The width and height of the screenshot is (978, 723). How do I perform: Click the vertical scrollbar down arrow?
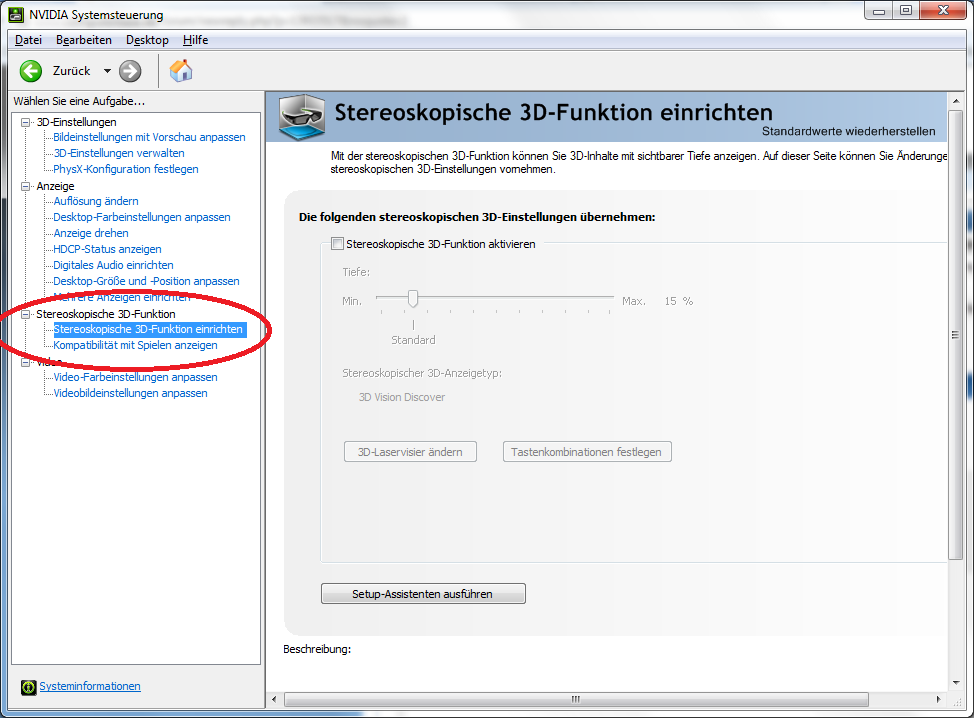point(956,682)
